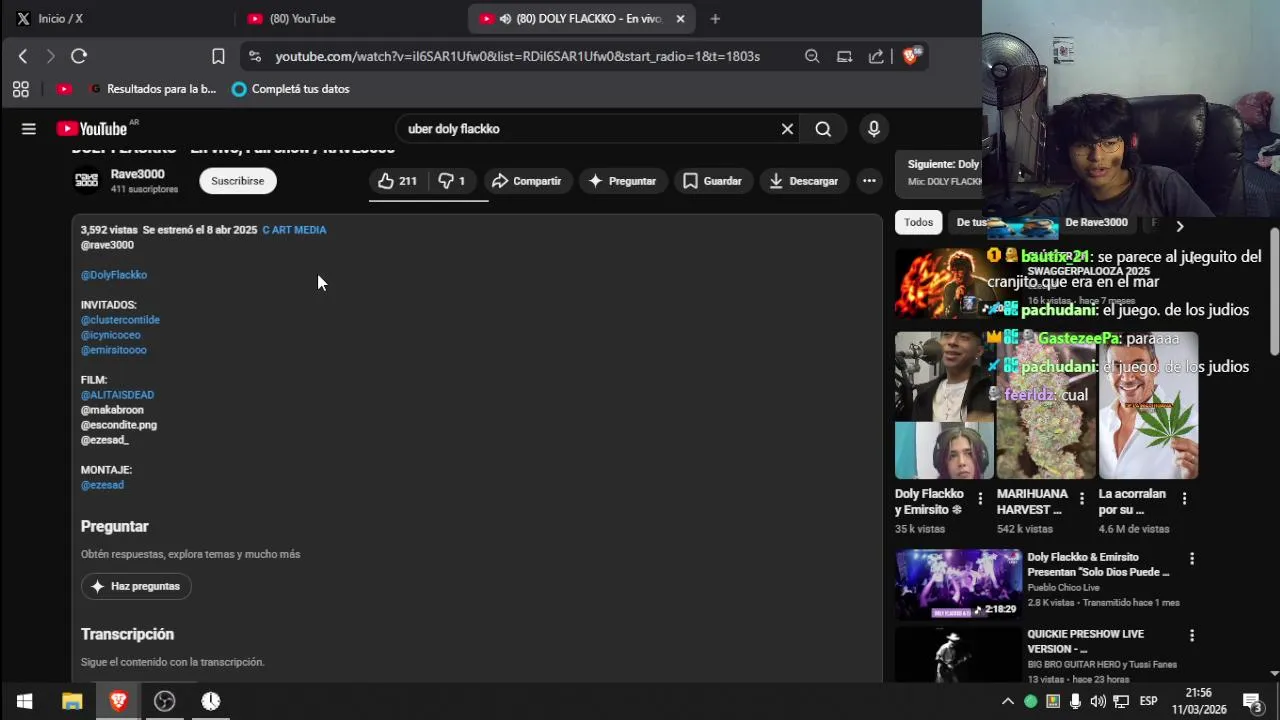Screen dimensions: 1280x720
Task: Open the @clustercontilde link
Action: coord(120,320)
